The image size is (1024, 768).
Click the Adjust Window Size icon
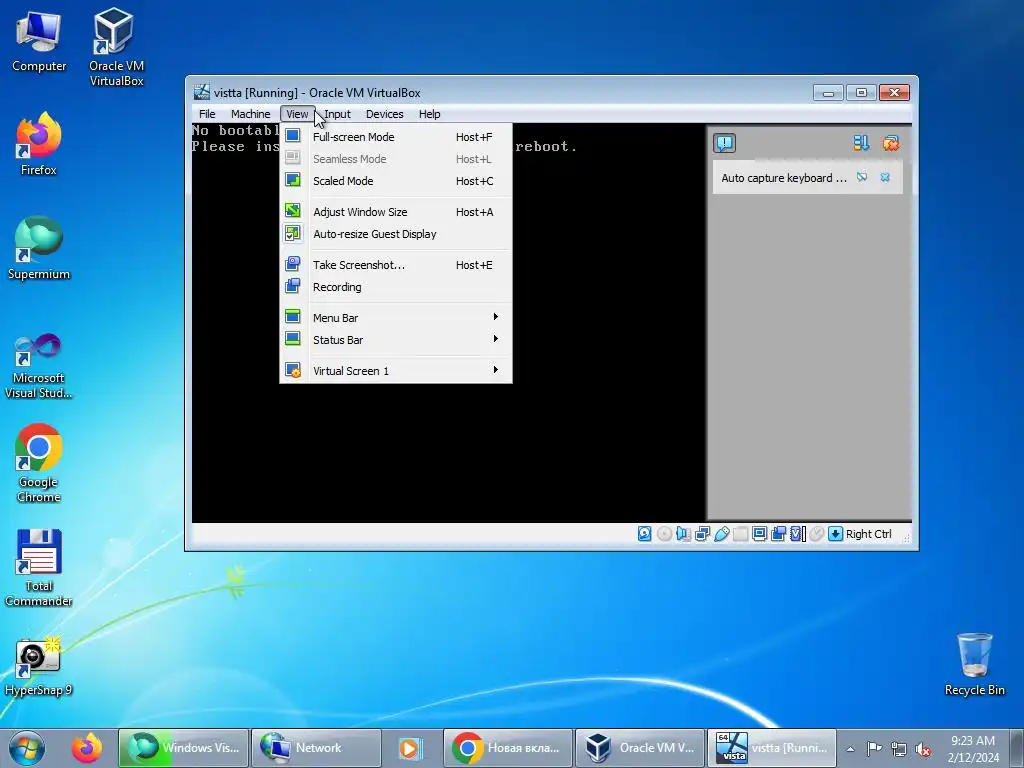point(293,210)
